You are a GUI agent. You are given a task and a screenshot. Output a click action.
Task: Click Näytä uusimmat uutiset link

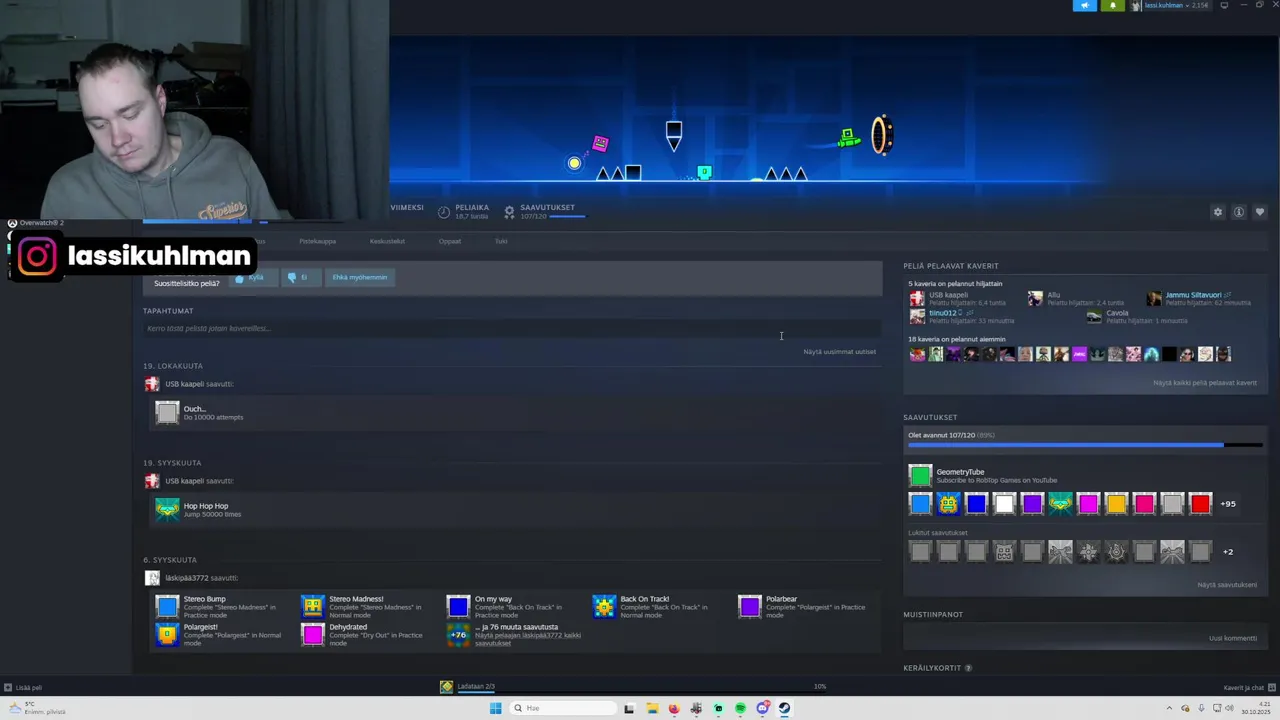pyautogui.click(x=839, y=352)
